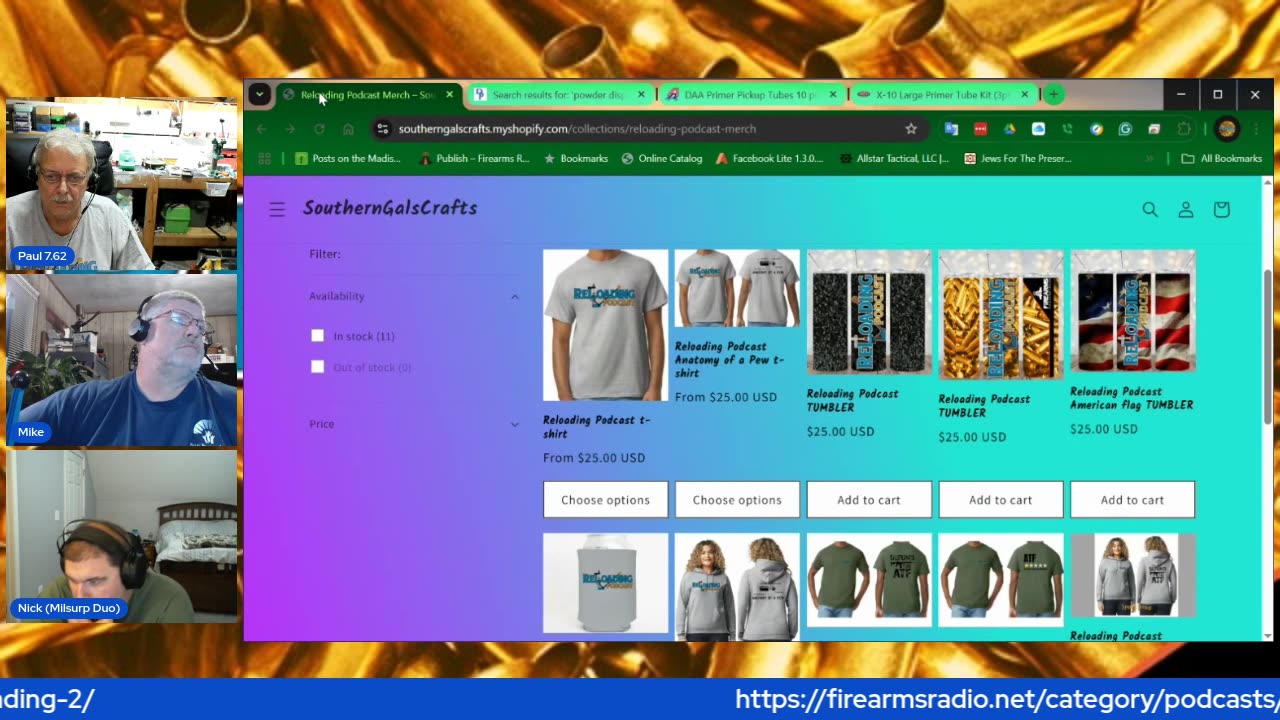Select the Paul 7.62 webcam feed

(x=121, y=184)
